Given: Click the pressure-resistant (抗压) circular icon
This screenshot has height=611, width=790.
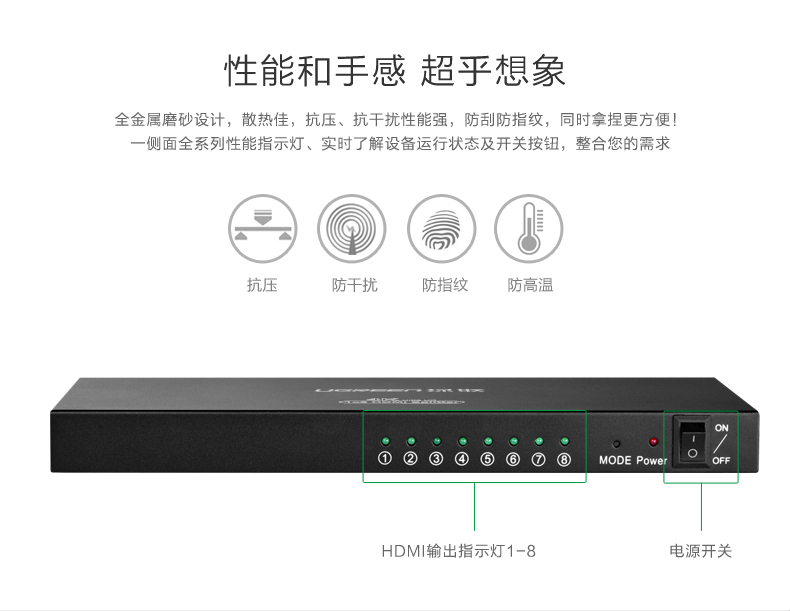Looking at the screenshot, I should click(x=262, y=229).
